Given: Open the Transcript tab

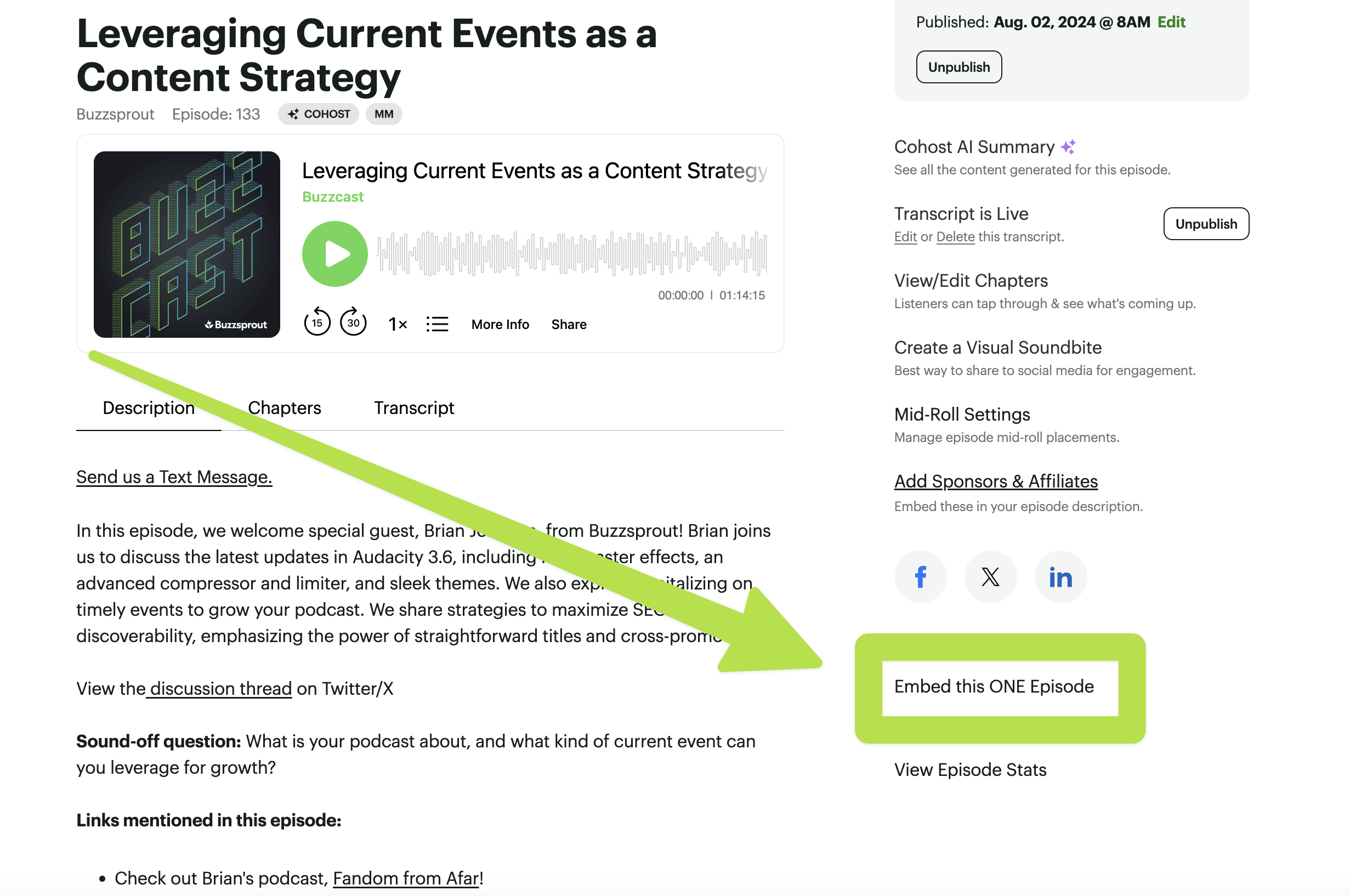Looking at the screenshot, I should [413, 408].
